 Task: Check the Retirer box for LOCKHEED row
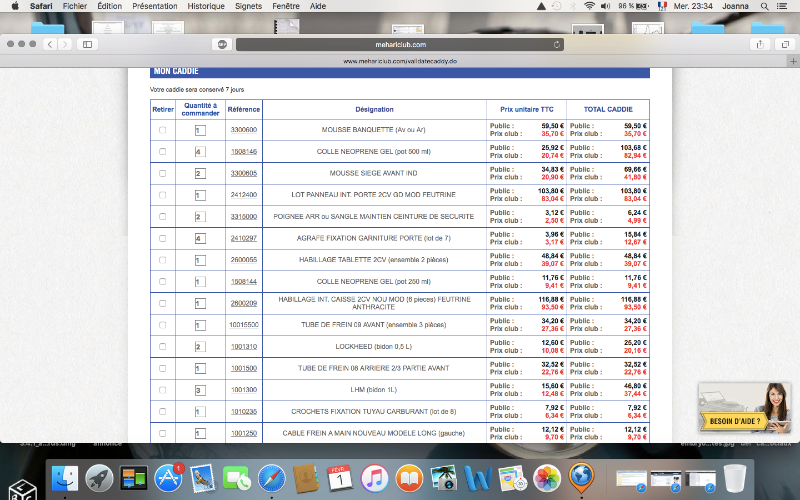pyautogui.click(x=162, y=347)
